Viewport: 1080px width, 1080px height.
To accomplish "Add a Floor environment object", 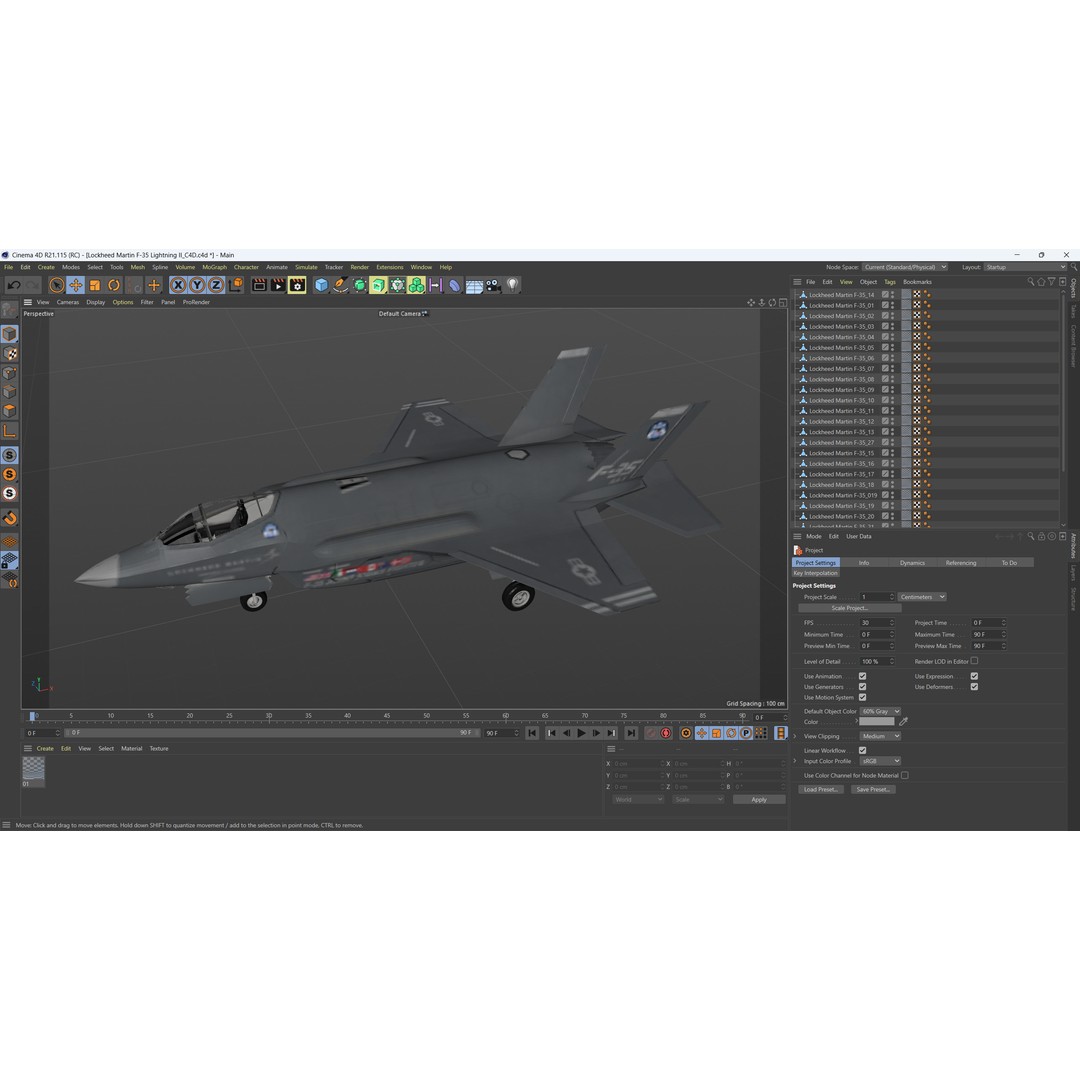I will 474,285.
